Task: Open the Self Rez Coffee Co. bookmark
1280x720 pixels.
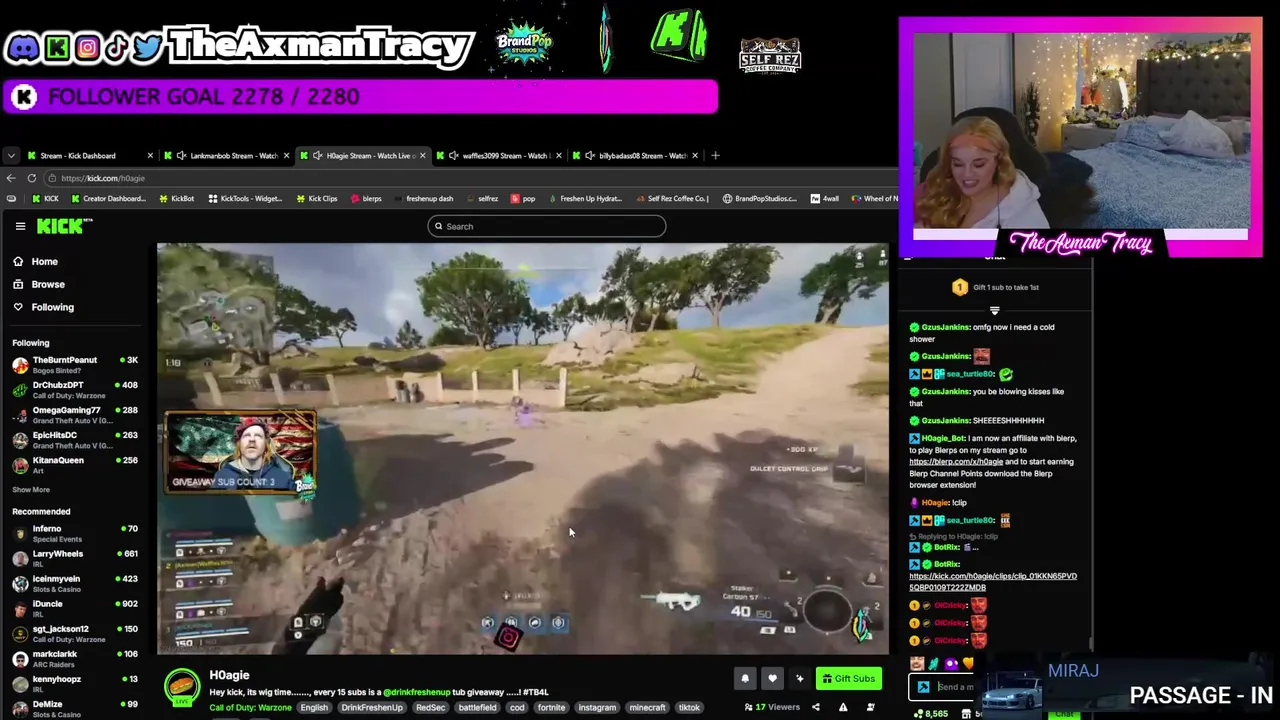Action: pyautogui.click(x=672, y=199)
